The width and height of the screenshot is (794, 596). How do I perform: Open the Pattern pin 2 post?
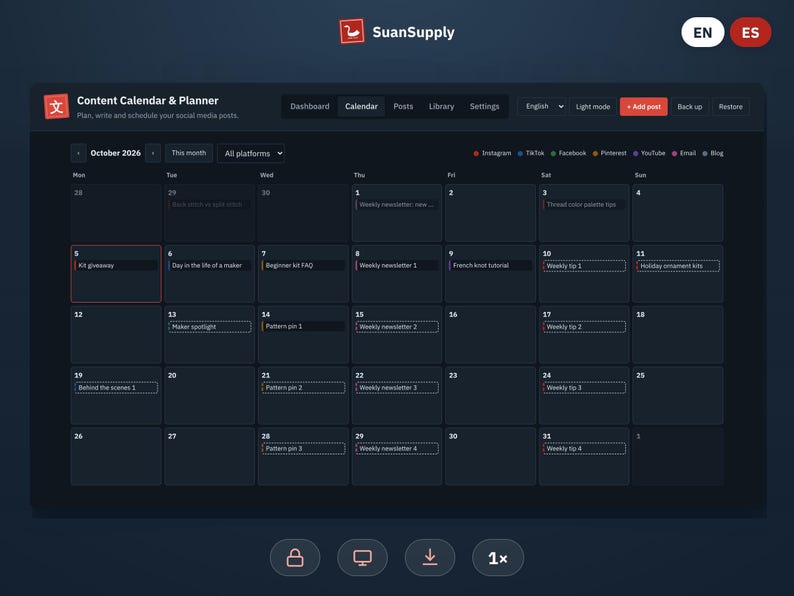303,387
